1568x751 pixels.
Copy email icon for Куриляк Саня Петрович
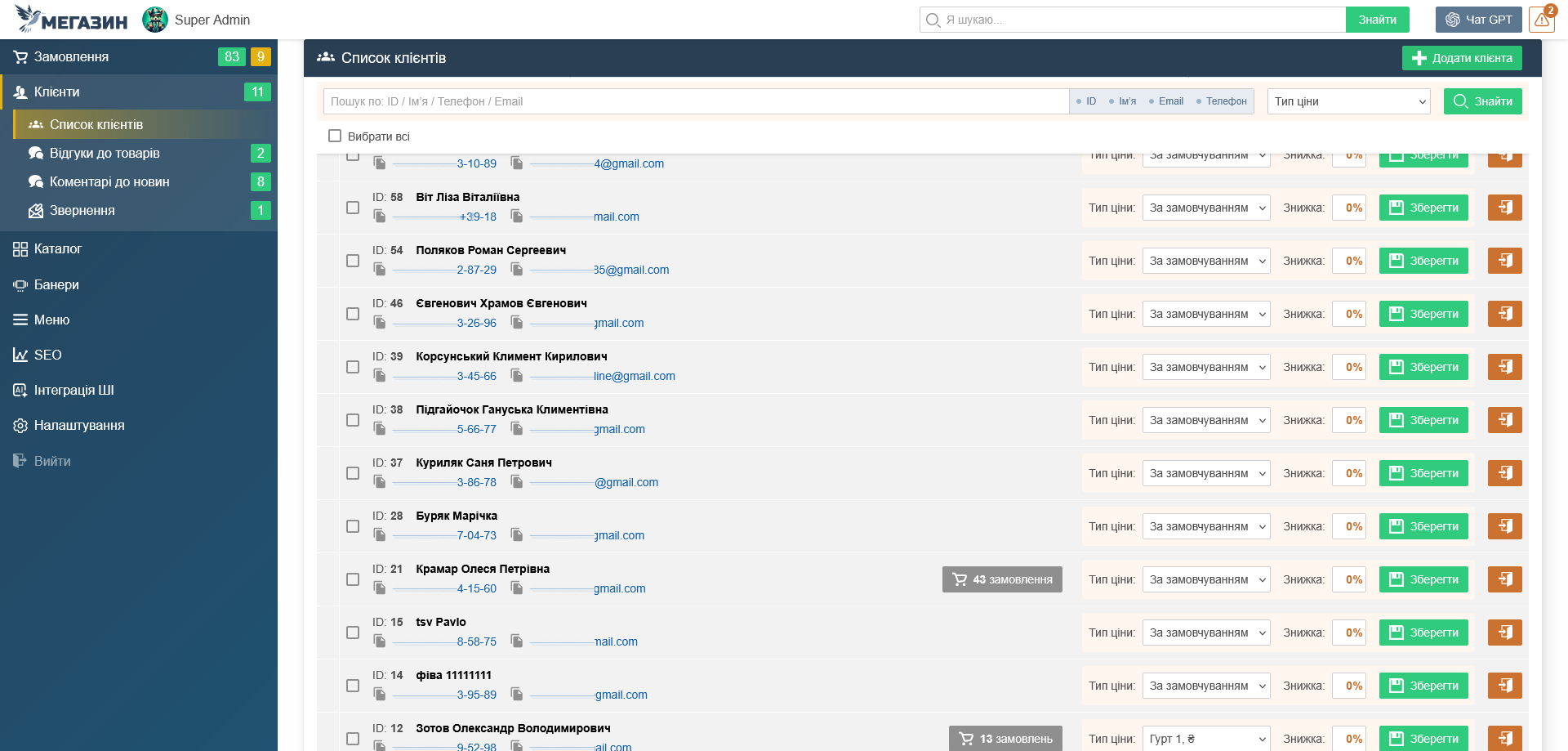point(517,481)
